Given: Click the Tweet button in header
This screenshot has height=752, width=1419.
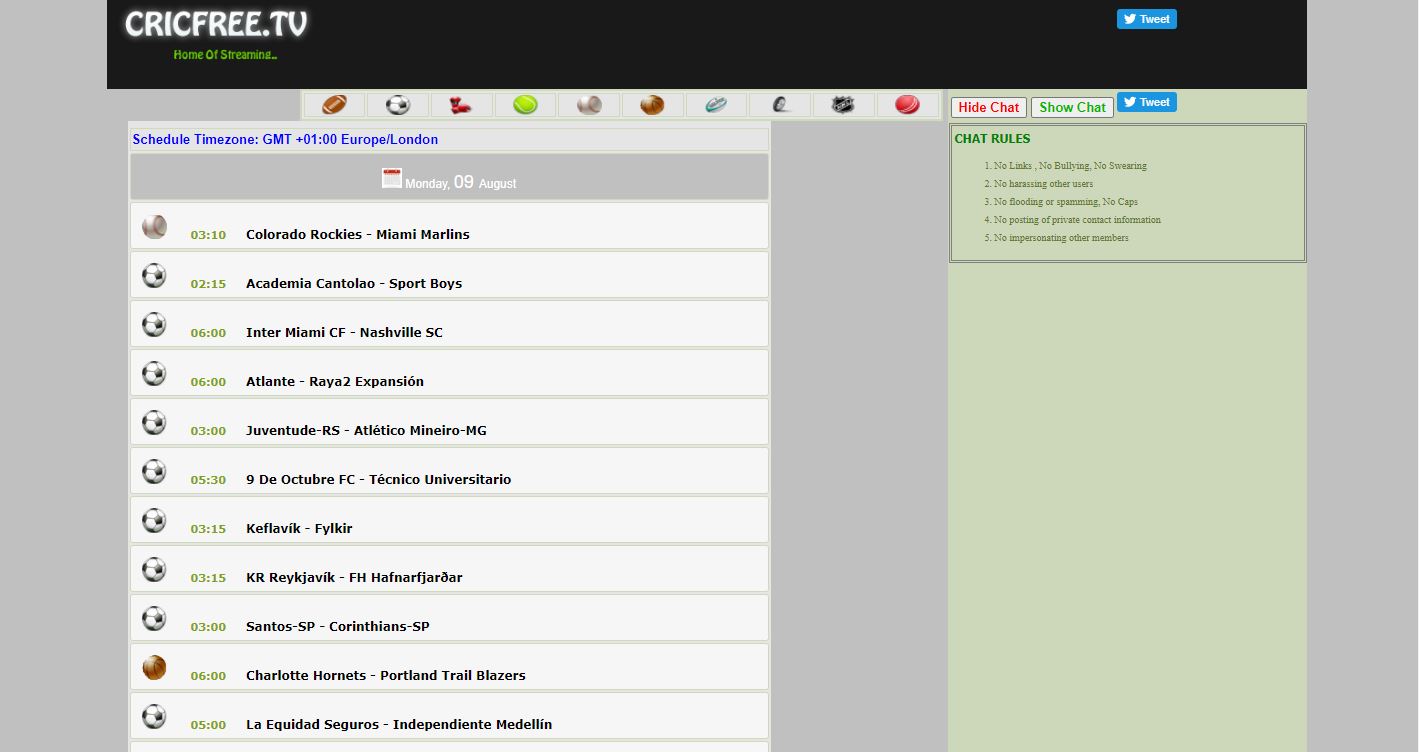Looking at the screenshot, I should [1147, 19].
